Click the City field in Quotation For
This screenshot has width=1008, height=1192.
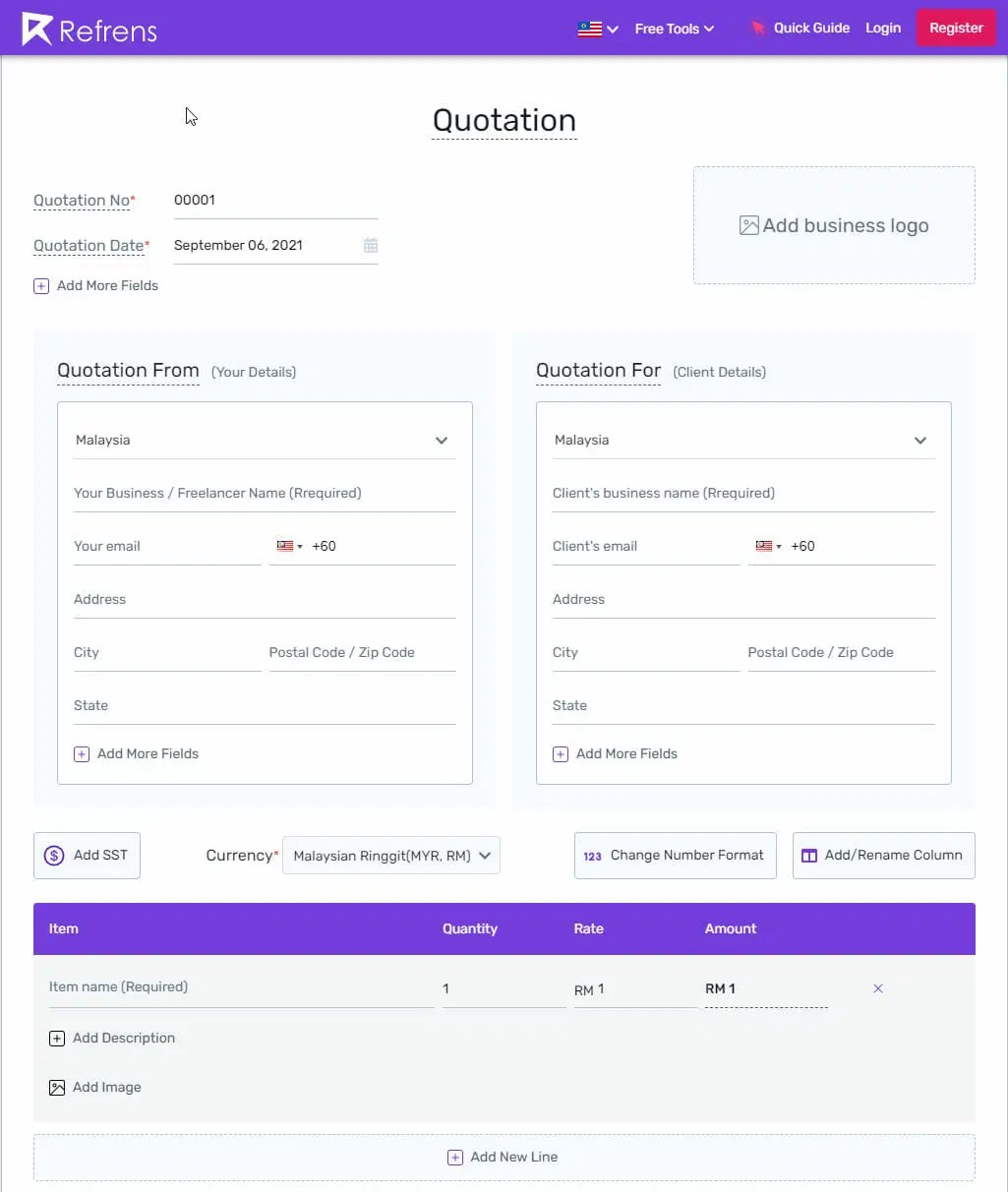[646, 653]
